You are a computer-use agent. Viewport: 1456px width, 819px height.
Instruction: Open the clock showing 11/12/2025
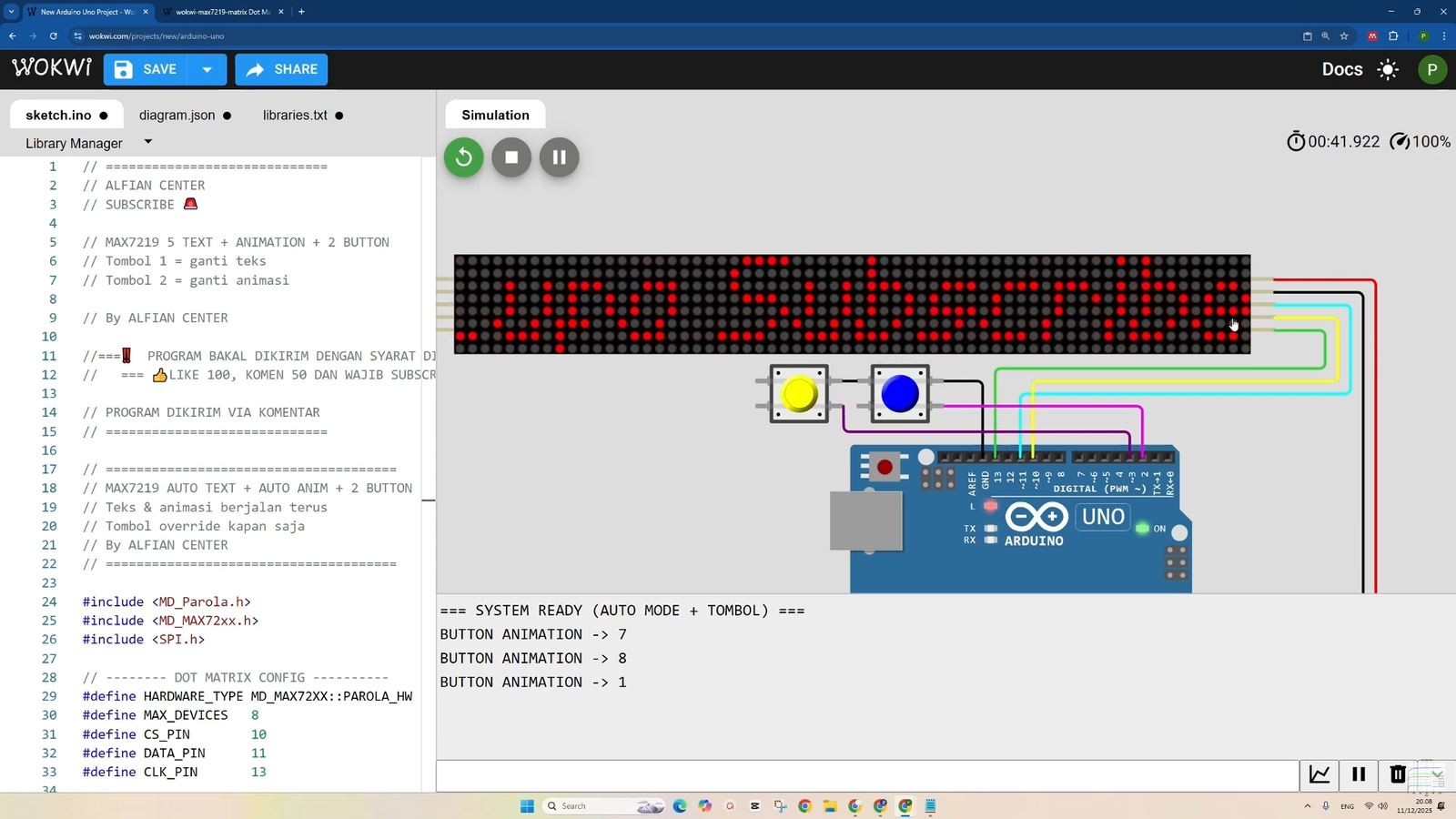point(1415,806)
